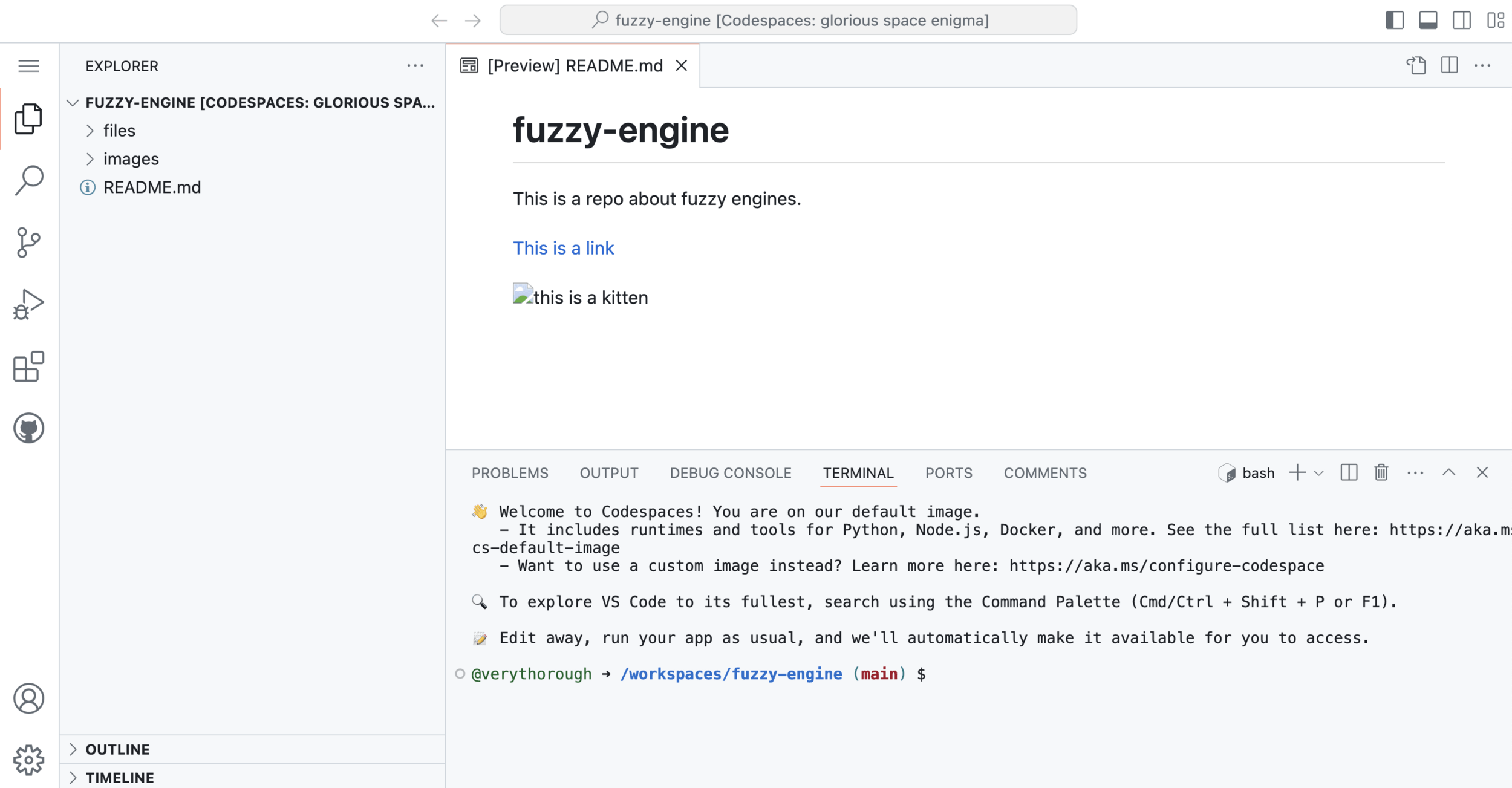Select the bash terminal profile label

tap(1247, 473)
